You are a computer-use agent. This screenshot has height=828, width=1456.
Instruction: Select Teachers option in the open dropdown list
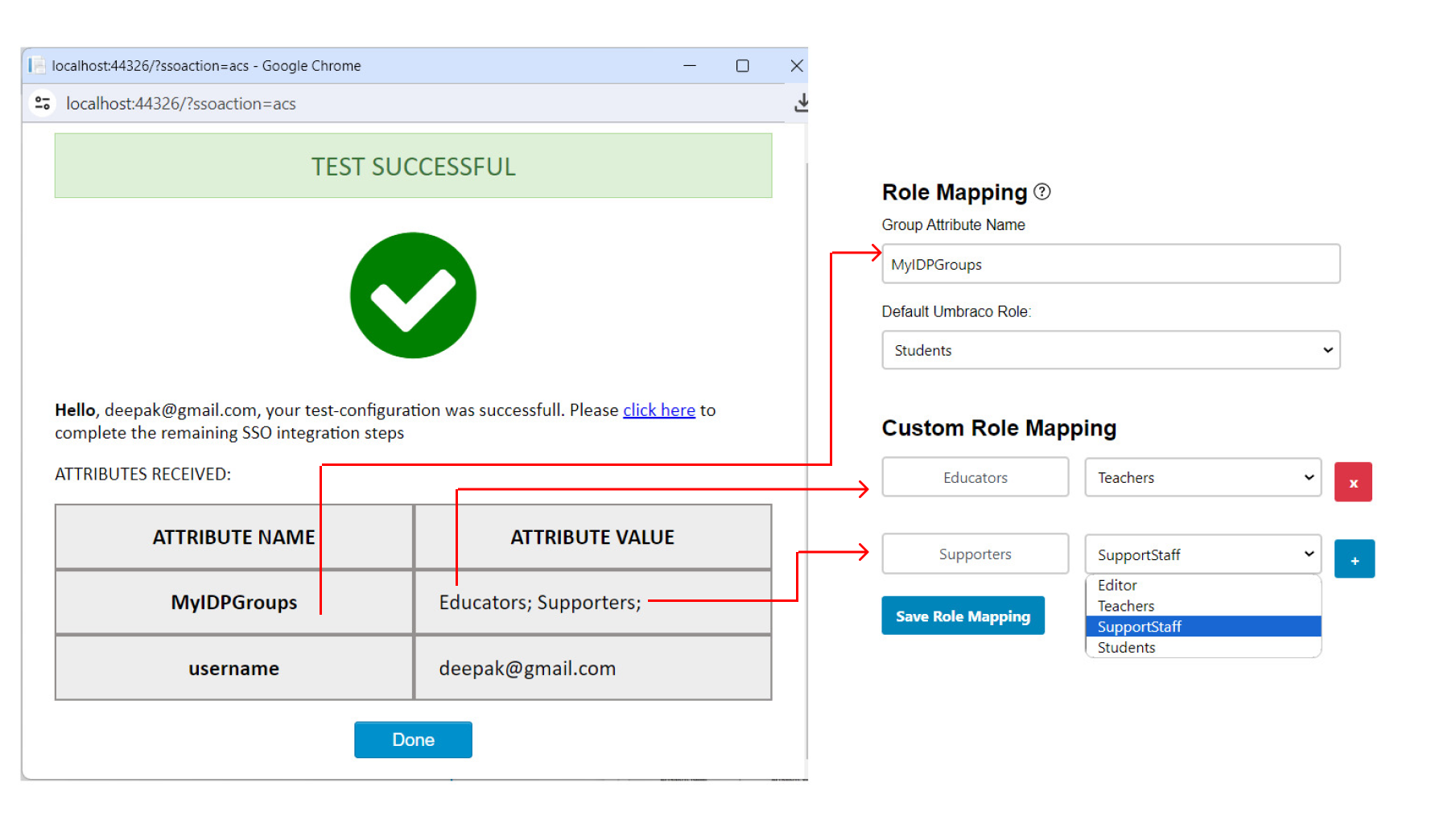(x=1202, y=606)
